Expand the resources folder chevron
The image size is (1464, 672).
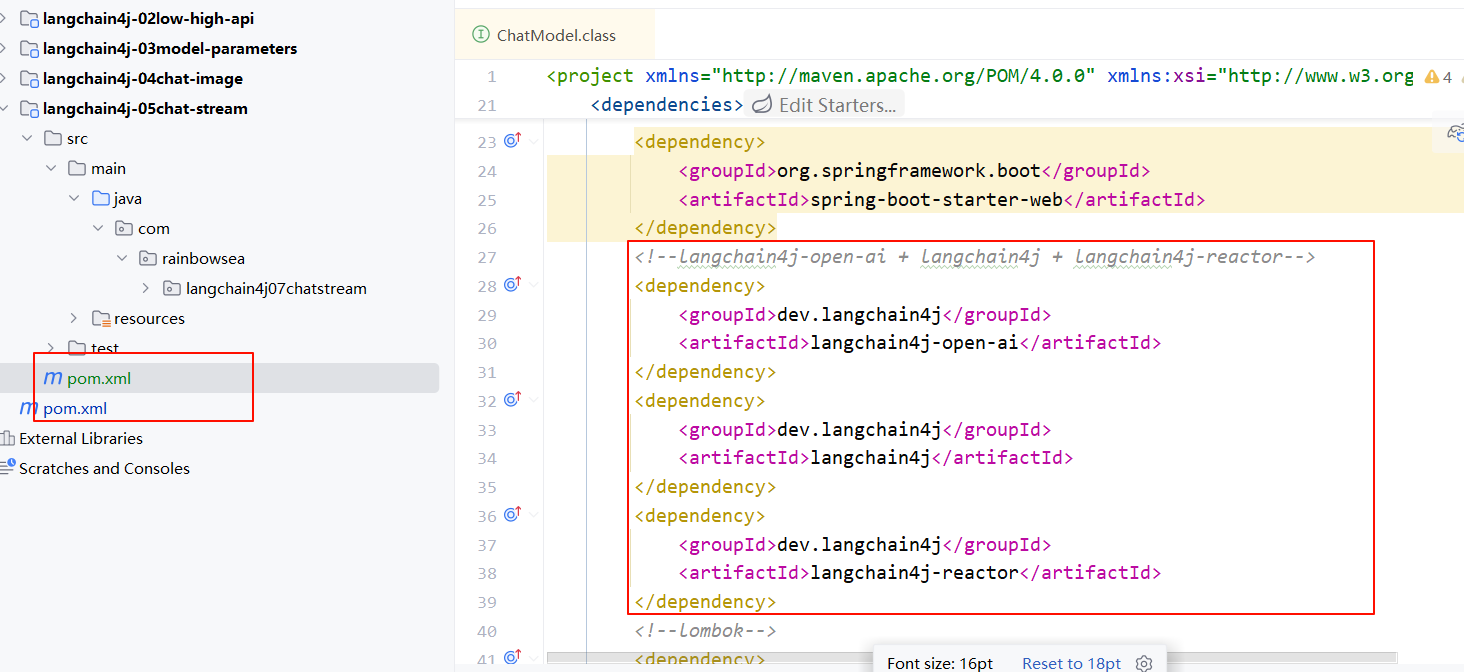[75, 319]
